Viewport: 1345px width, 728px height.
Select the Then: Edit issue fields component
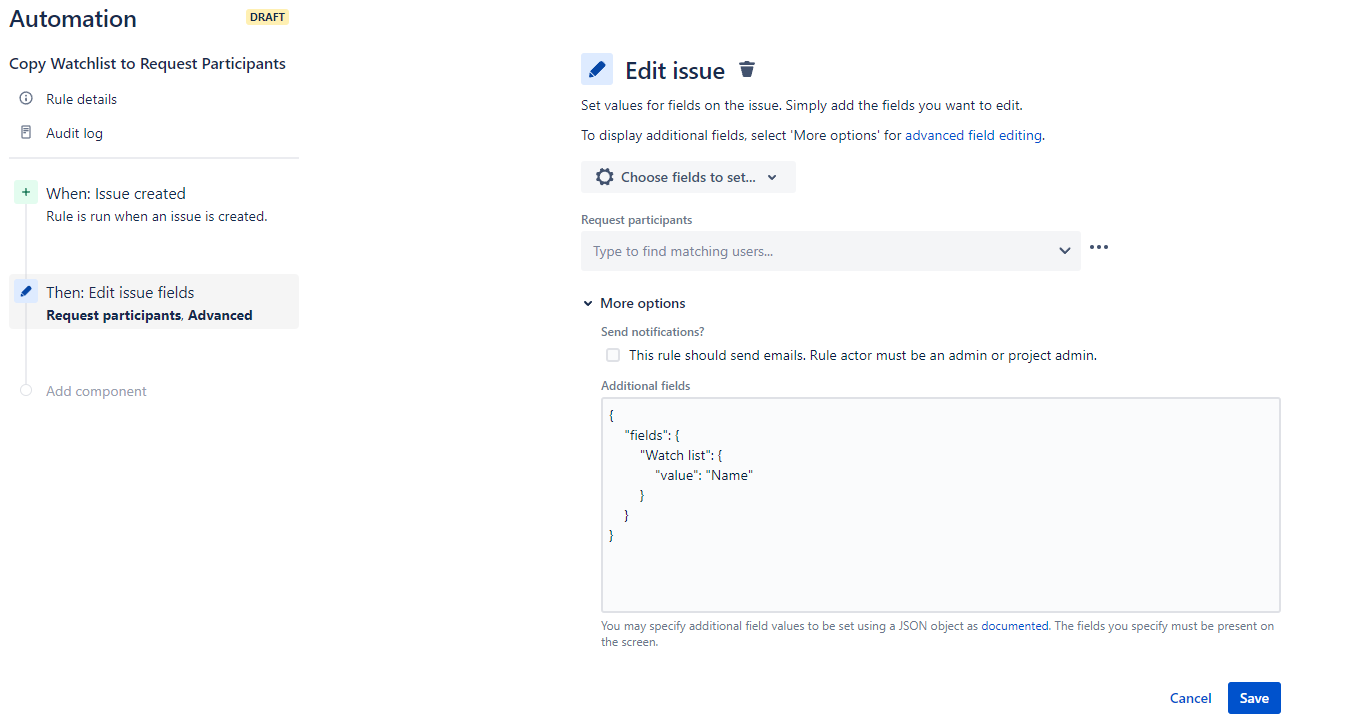[119, 292]
